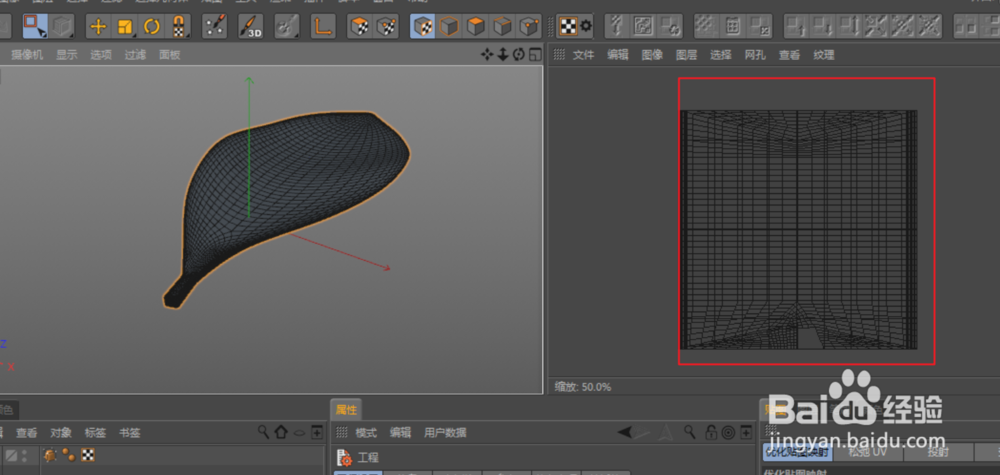The height and width of the screenshot is (475, 1000).
Task: Toggle viewport maximize panel icon
Action: tap(535, 55)
